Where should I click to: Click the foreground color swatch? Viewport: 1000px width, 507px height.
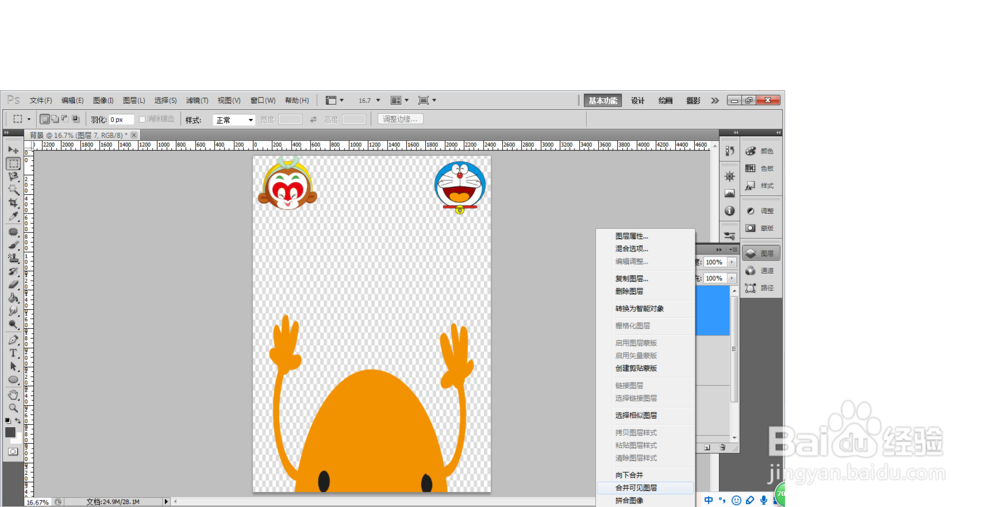click(x=10, y=432)
